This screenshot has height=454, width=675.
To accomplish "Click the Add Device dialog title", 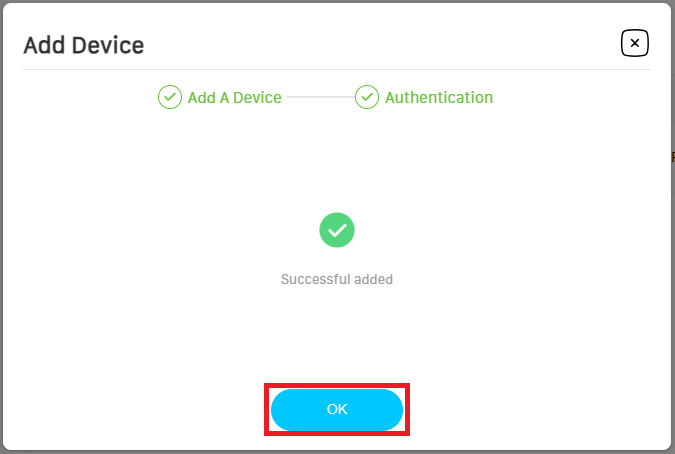I will tap(84, 45).
